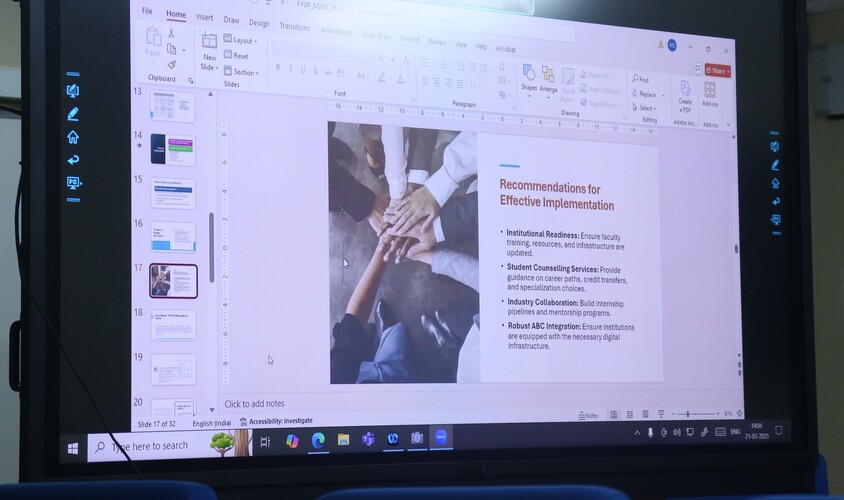Click to add notes field
This screenshot has width=844, height=500.
(254, 404)
